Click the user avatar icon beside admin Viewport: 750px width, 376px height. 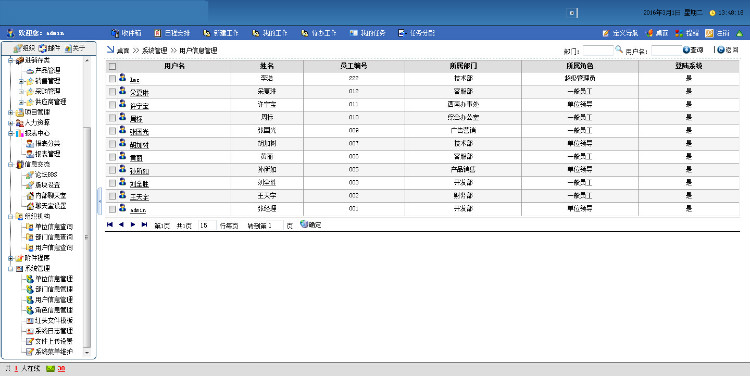122,208
